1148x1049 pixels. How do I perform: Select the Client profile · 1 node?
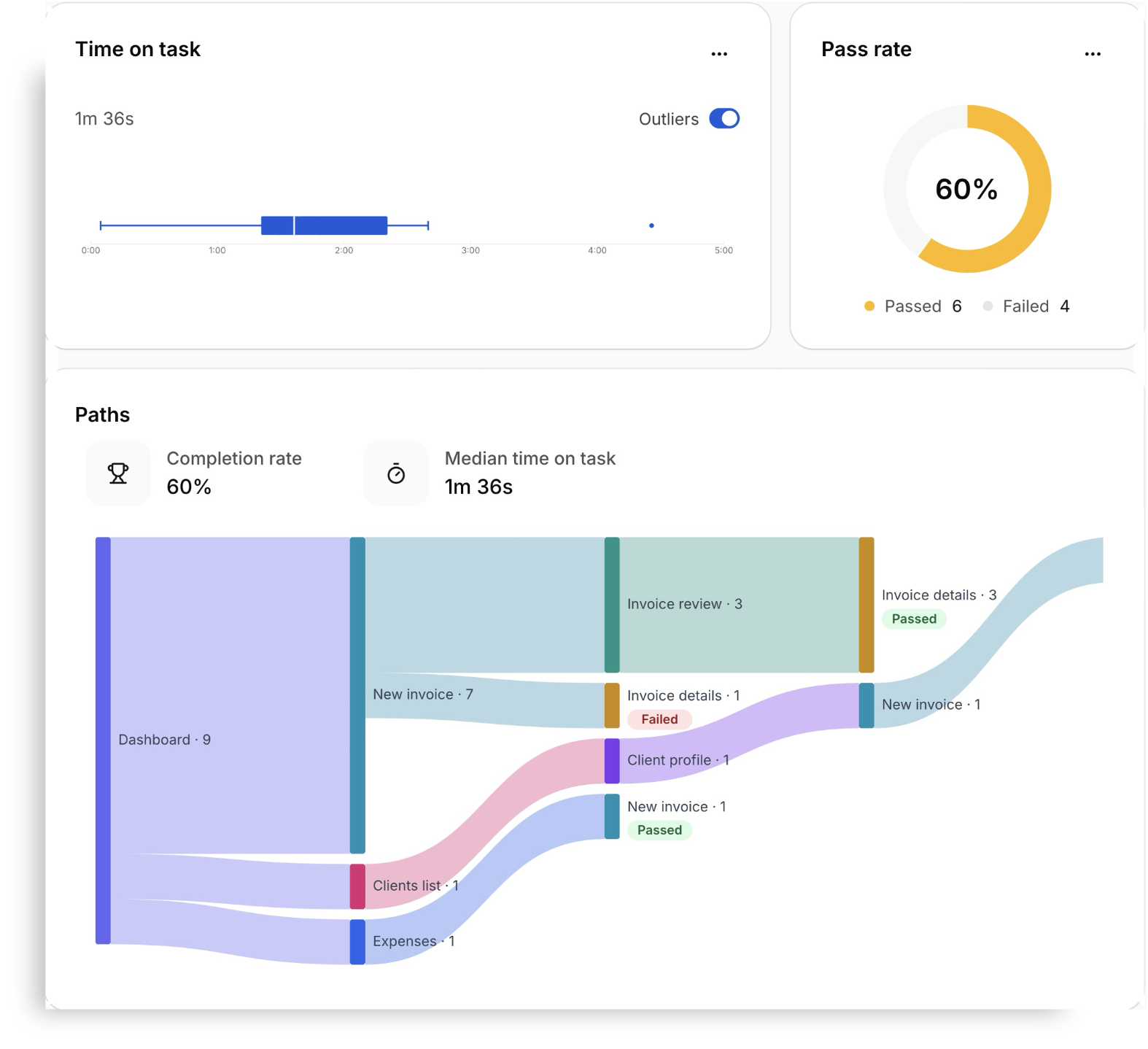coord(612,761)
